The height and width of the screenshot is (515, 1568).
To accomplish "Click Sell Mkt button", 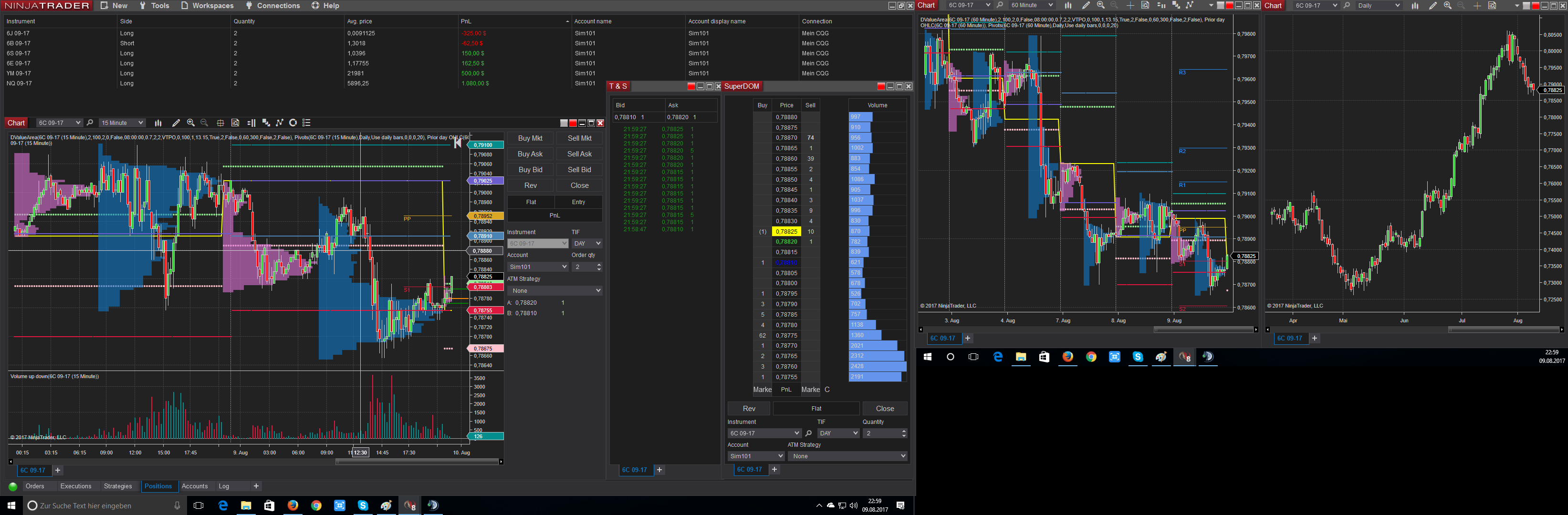I will click(579, 139).
